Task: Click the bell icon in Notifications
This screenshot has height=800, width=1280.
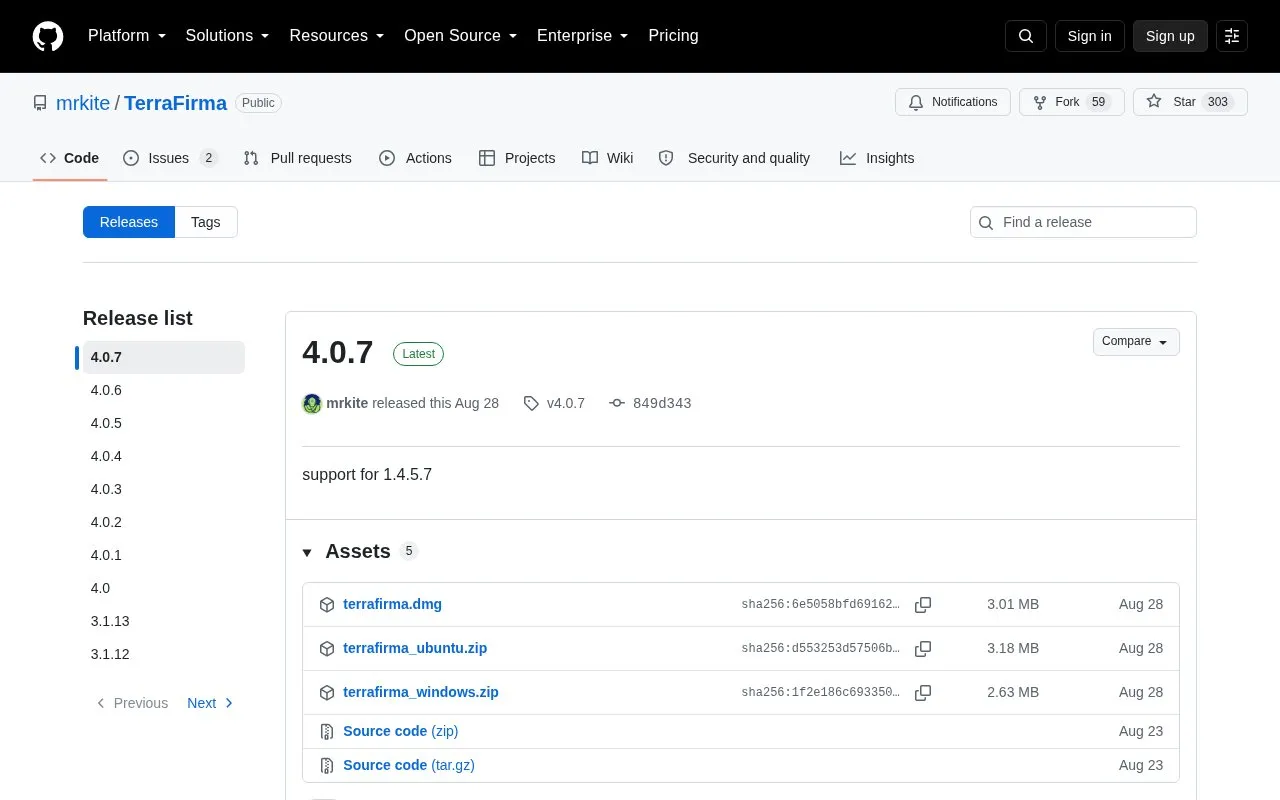Action: (x=916, y=102)
